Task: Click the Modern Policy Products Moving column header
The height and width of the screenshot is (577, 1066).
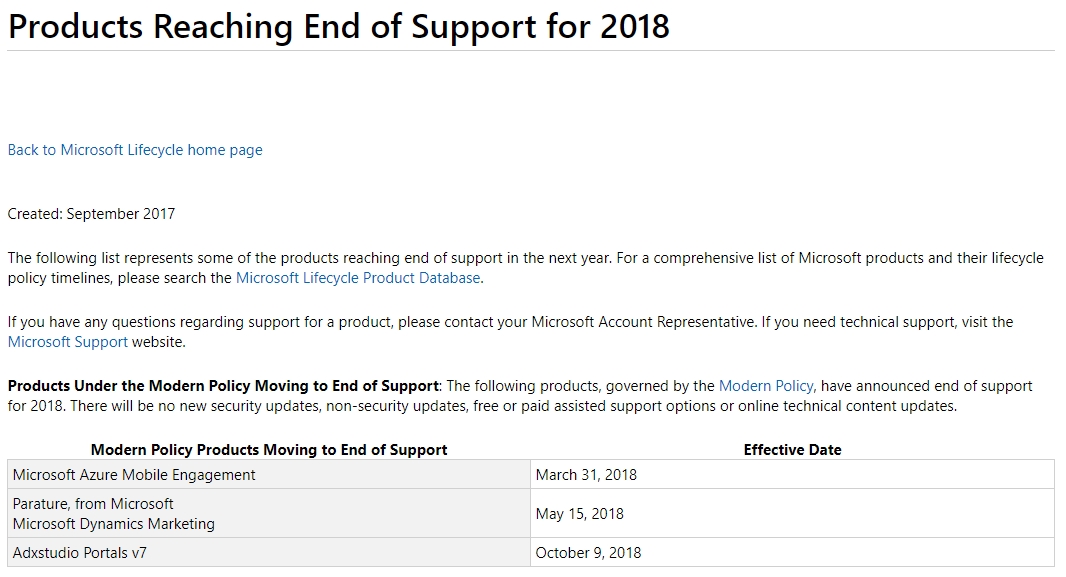Action: pyautogui.click(x=269, y=450)
